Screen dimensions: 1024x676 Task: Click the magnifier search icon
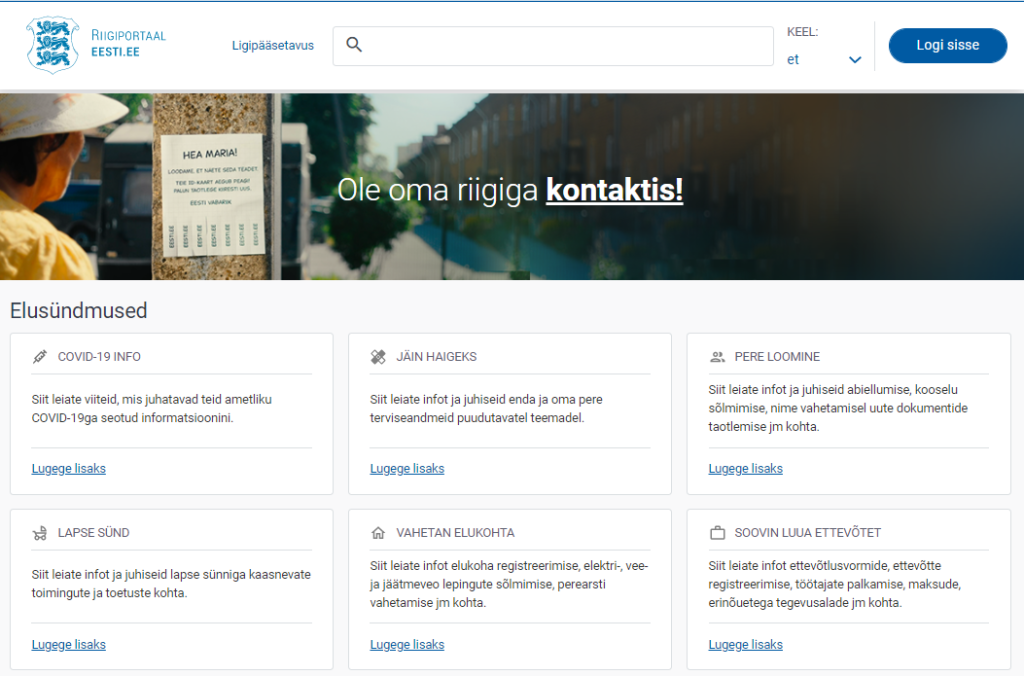click(x=354, y=44)
